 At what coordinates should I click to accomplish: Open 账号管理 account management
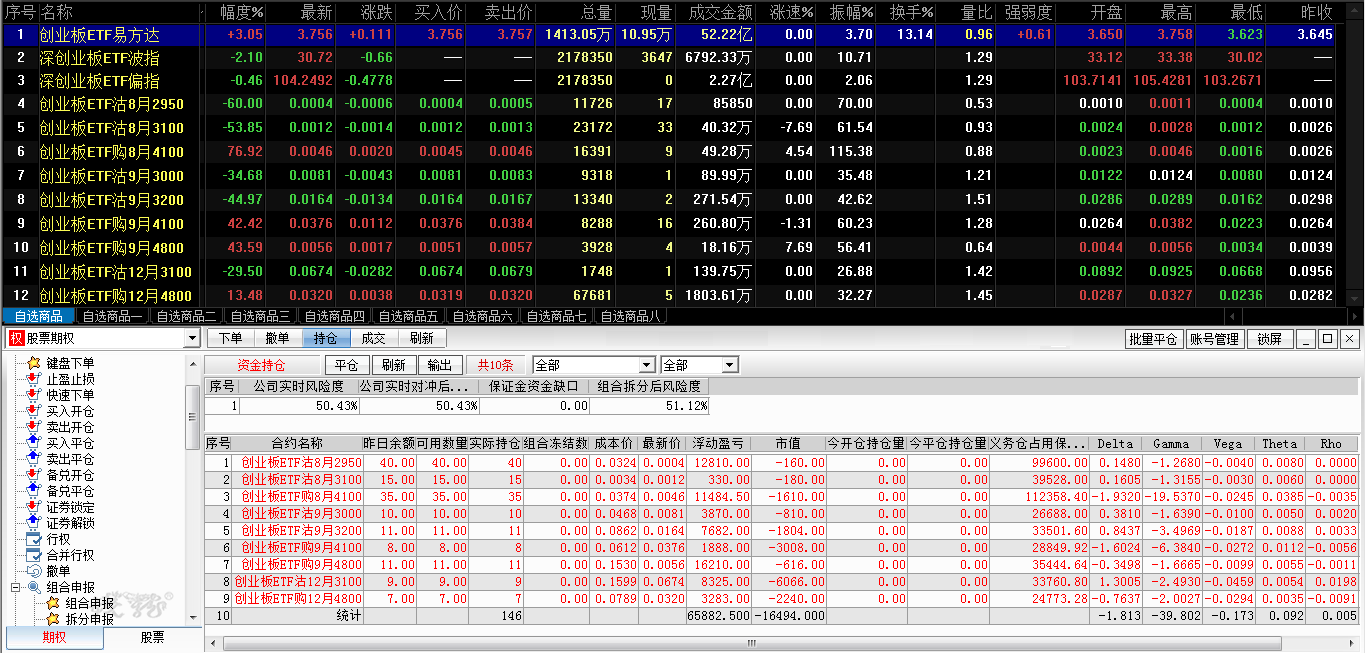pyautogui.click(x=1214, y=339)
